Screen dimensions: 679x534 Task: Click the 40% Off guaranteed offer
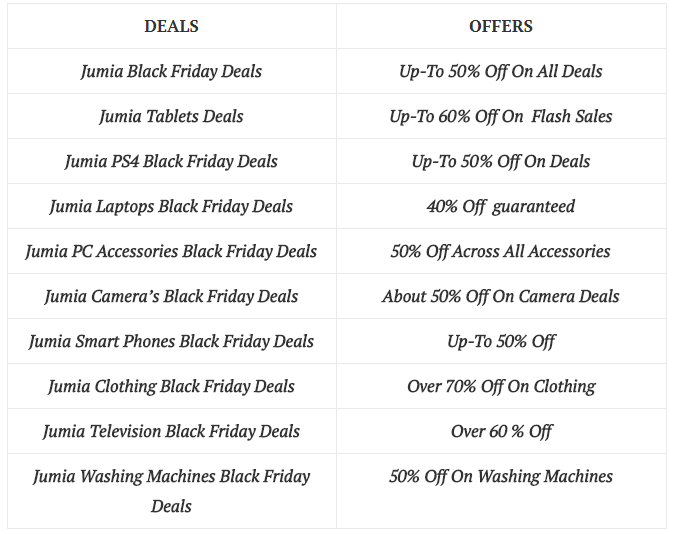[x=501, y=206]
